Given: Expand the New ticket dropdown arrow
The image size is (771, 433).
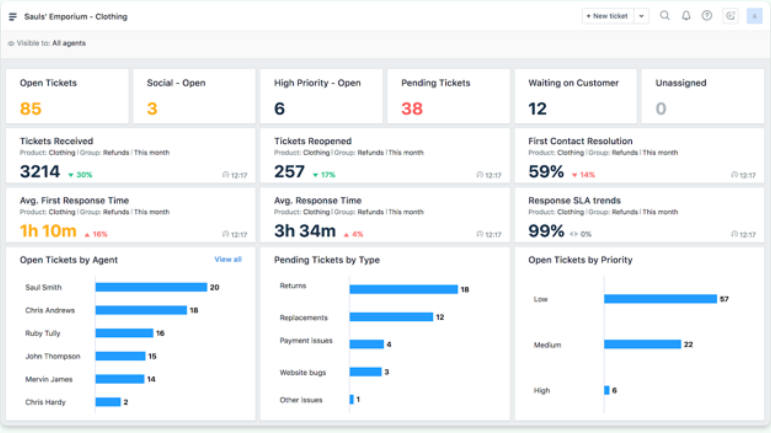Looking at the screenshot, I should tap(641, 16).
